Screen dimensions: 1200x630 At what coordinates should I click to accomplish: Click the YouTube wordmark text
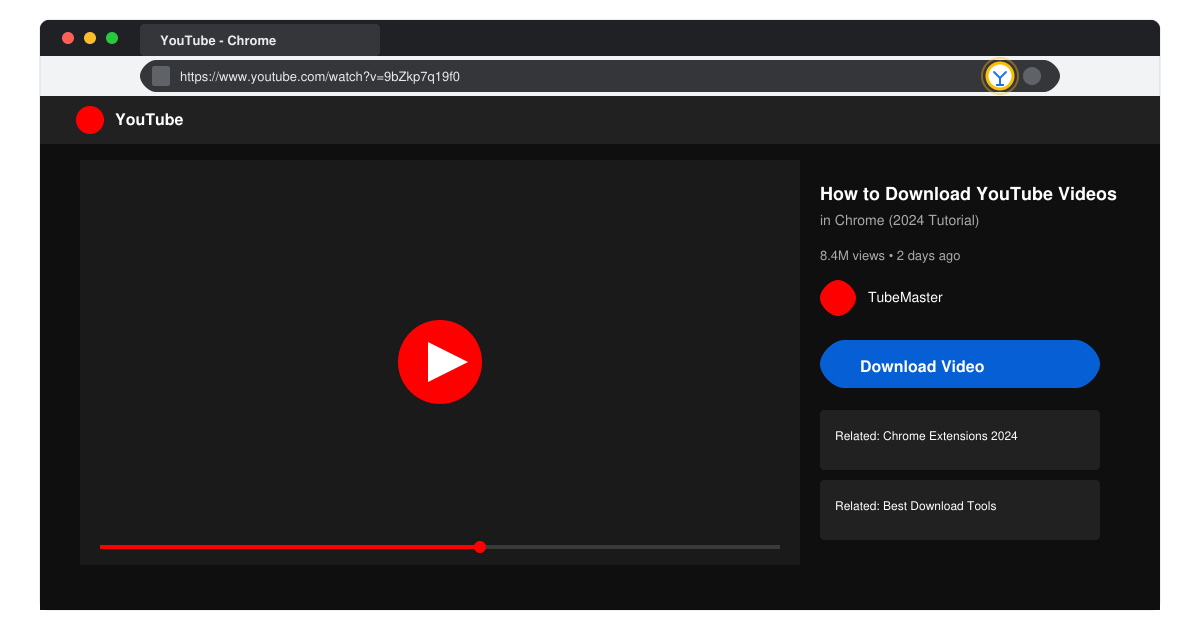149,120
